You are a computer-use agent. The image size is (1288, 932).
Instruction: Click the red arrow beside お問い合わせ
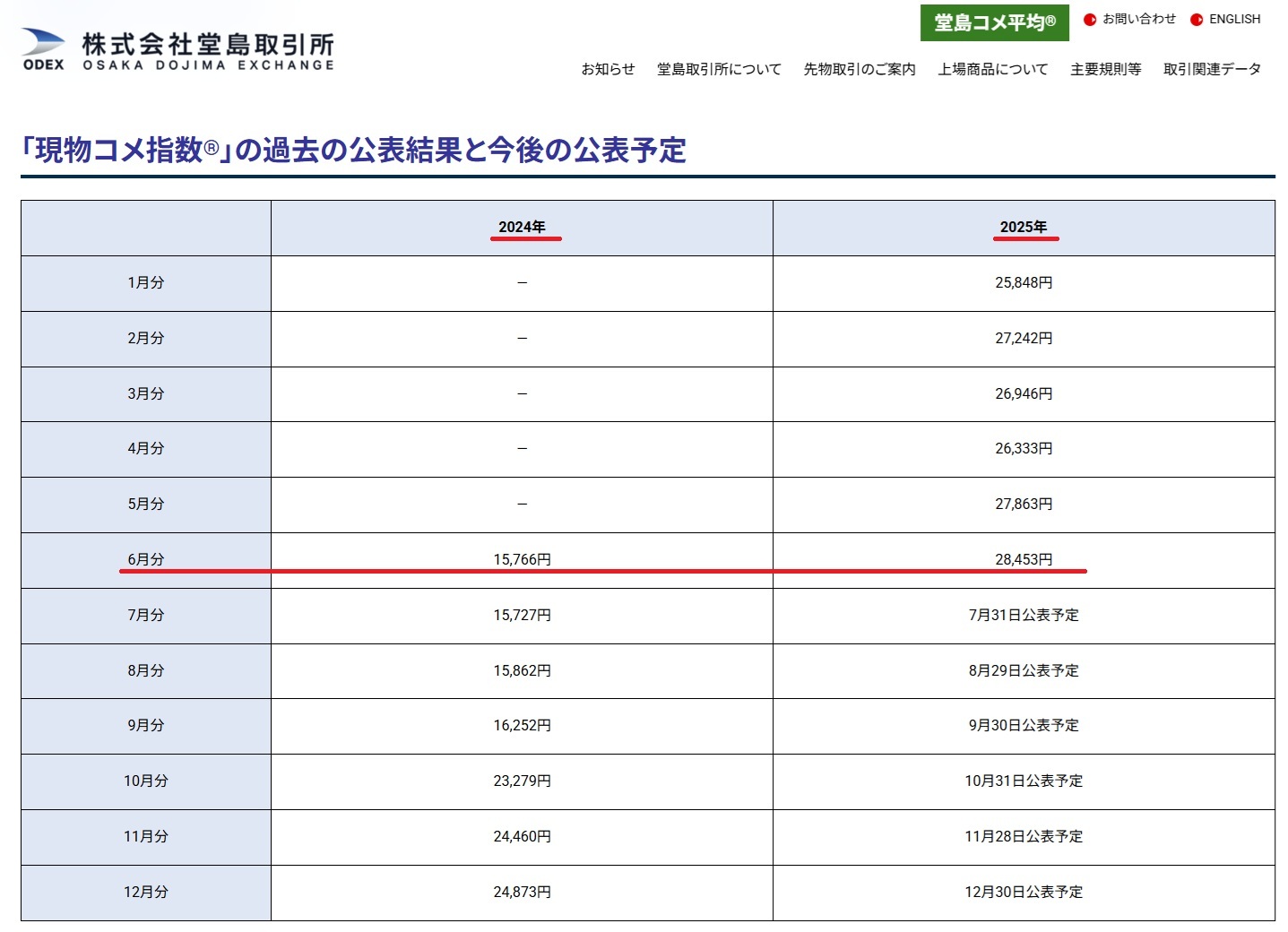[x=1090, y=20]
